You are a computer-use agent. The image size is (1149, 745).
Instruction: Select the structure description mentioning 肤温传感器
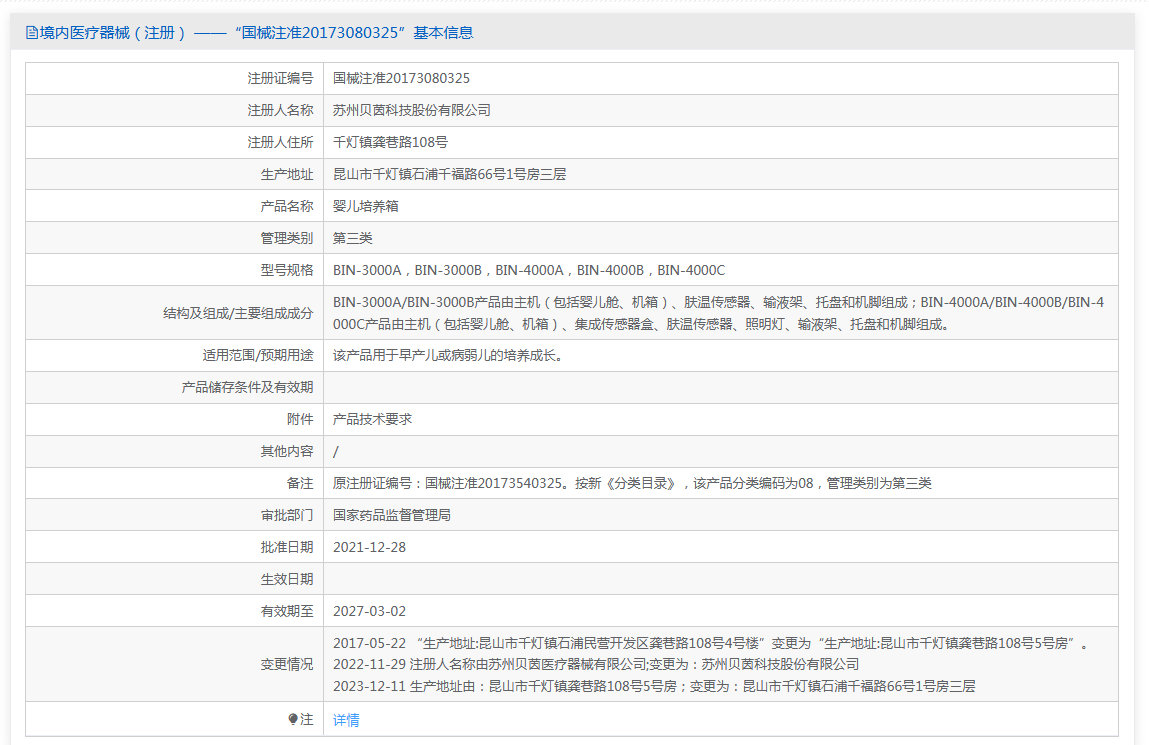(x=718, y=313)
